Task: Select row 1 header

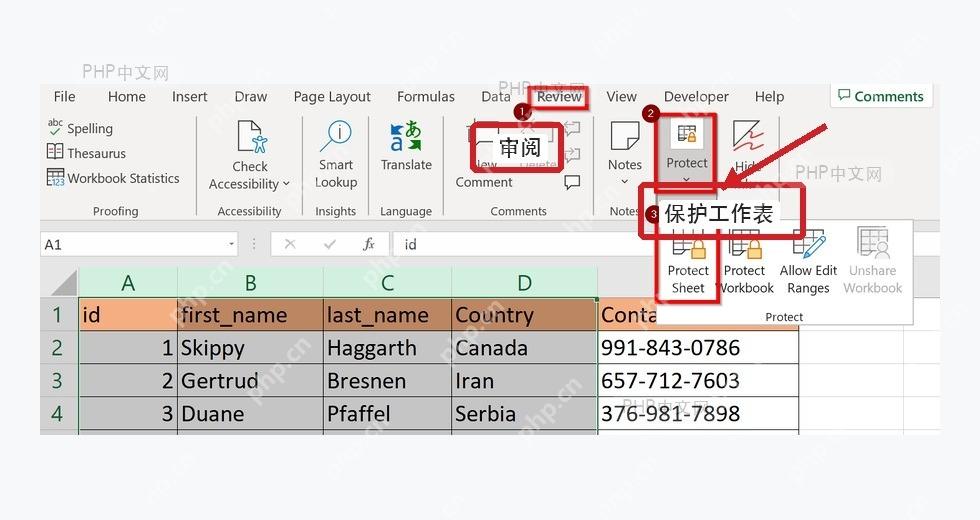Action: (58, 314)
